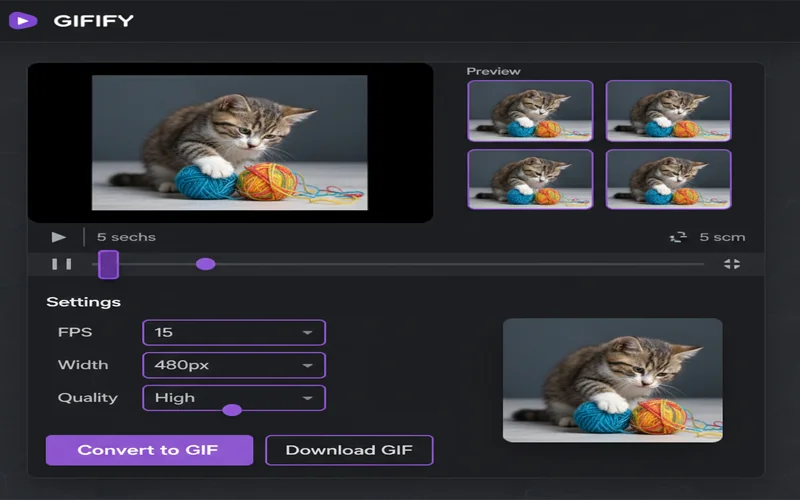800x500 pixels.
Task: Open the FPS dropdown showing 15
Action: [234, 332]
